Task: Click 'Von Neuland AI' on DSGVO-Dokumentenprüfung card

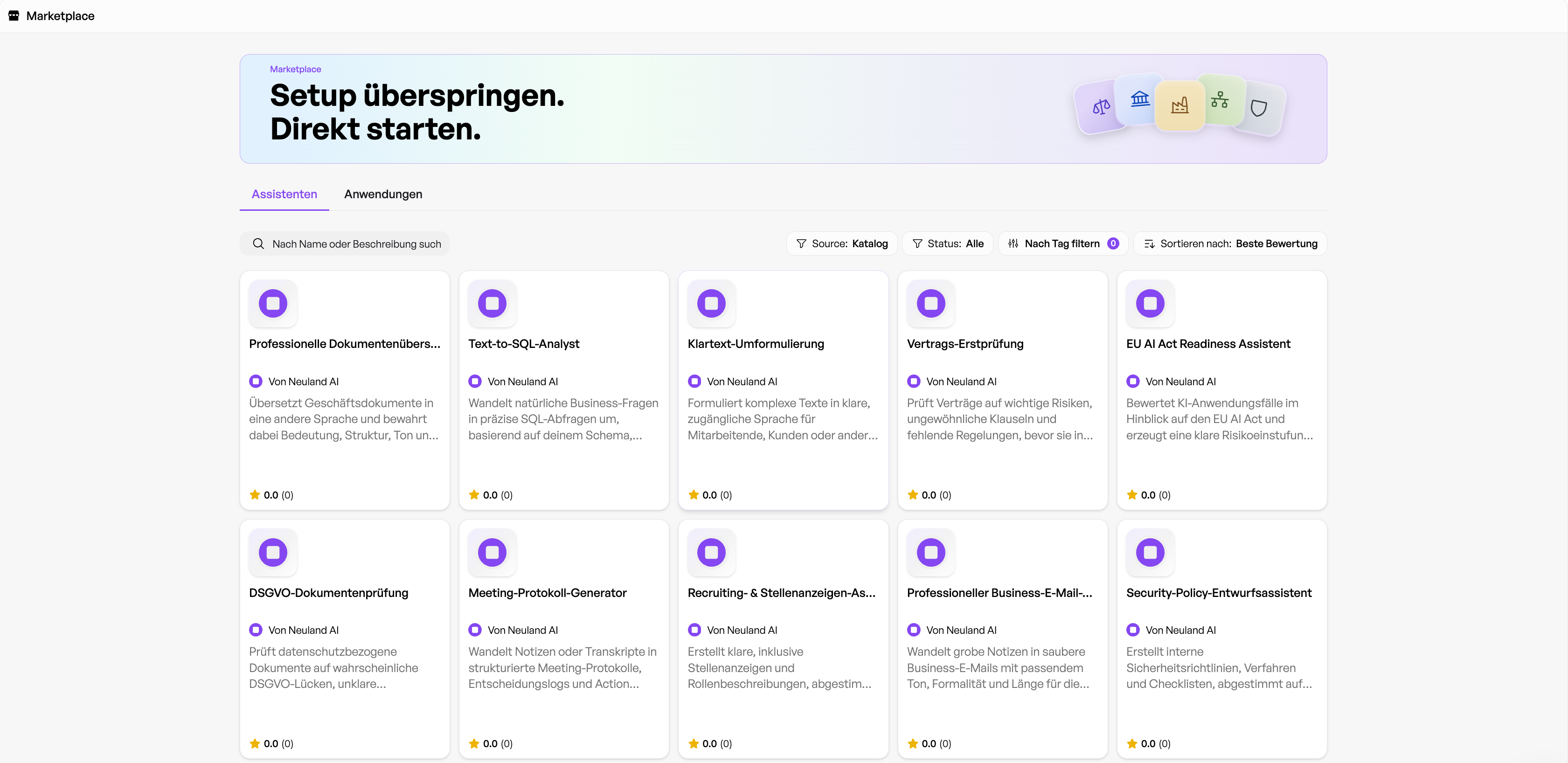Action: click(303, 631)
